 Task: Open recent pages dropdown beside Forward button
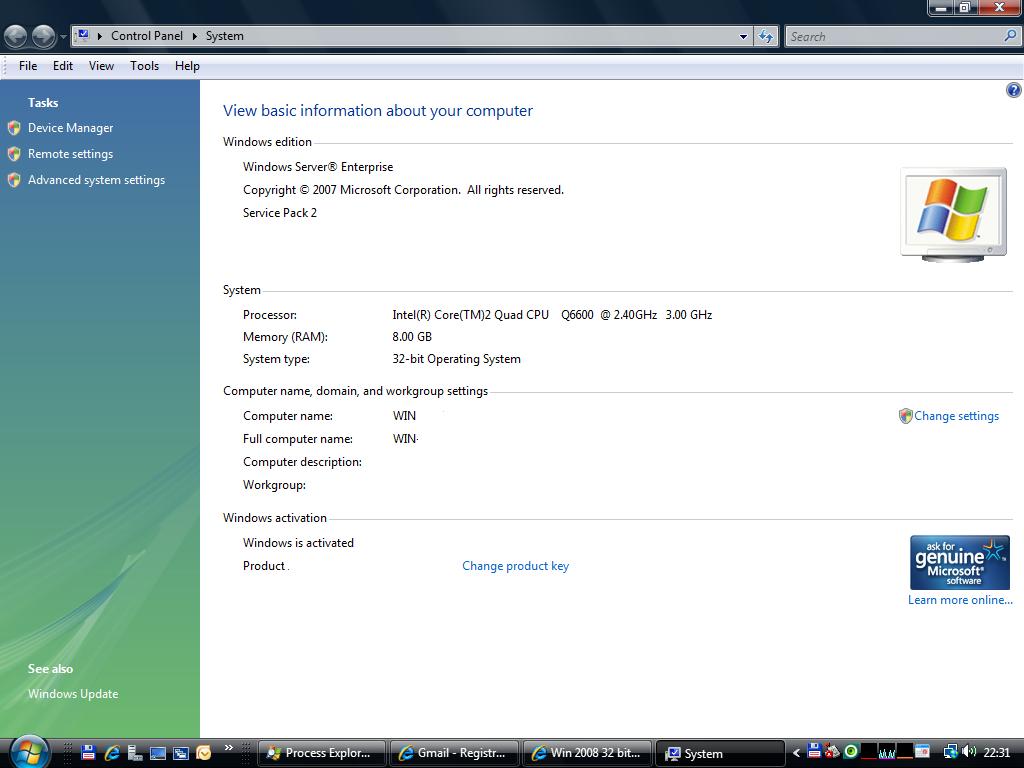tap(63, 37)
